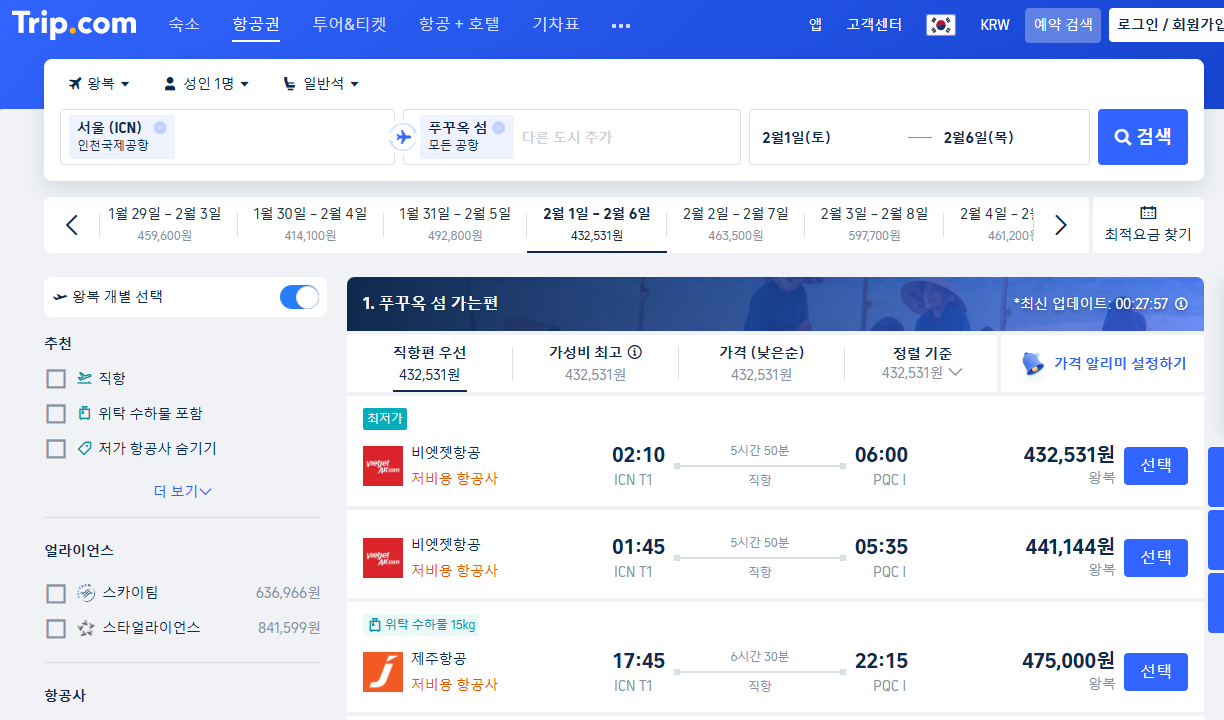Select the 1월 30일 - 2월 4일 date tab
1224x720 pixels.
(310, 225)
